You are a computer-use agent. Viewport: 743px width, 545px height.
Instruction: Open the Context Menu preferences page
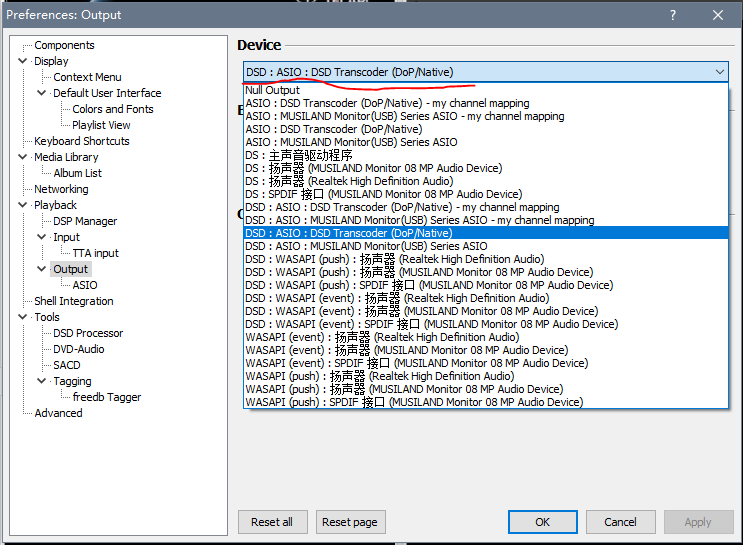click(87, 77)
